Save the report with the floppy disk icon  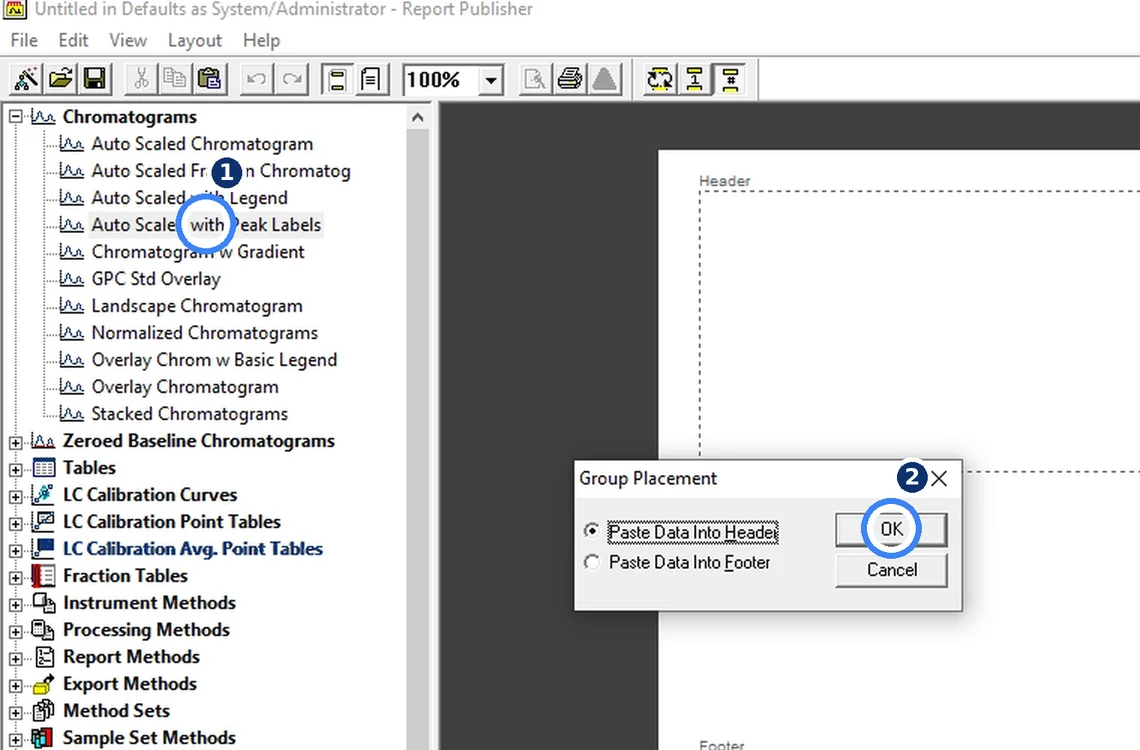click(95, 78)
